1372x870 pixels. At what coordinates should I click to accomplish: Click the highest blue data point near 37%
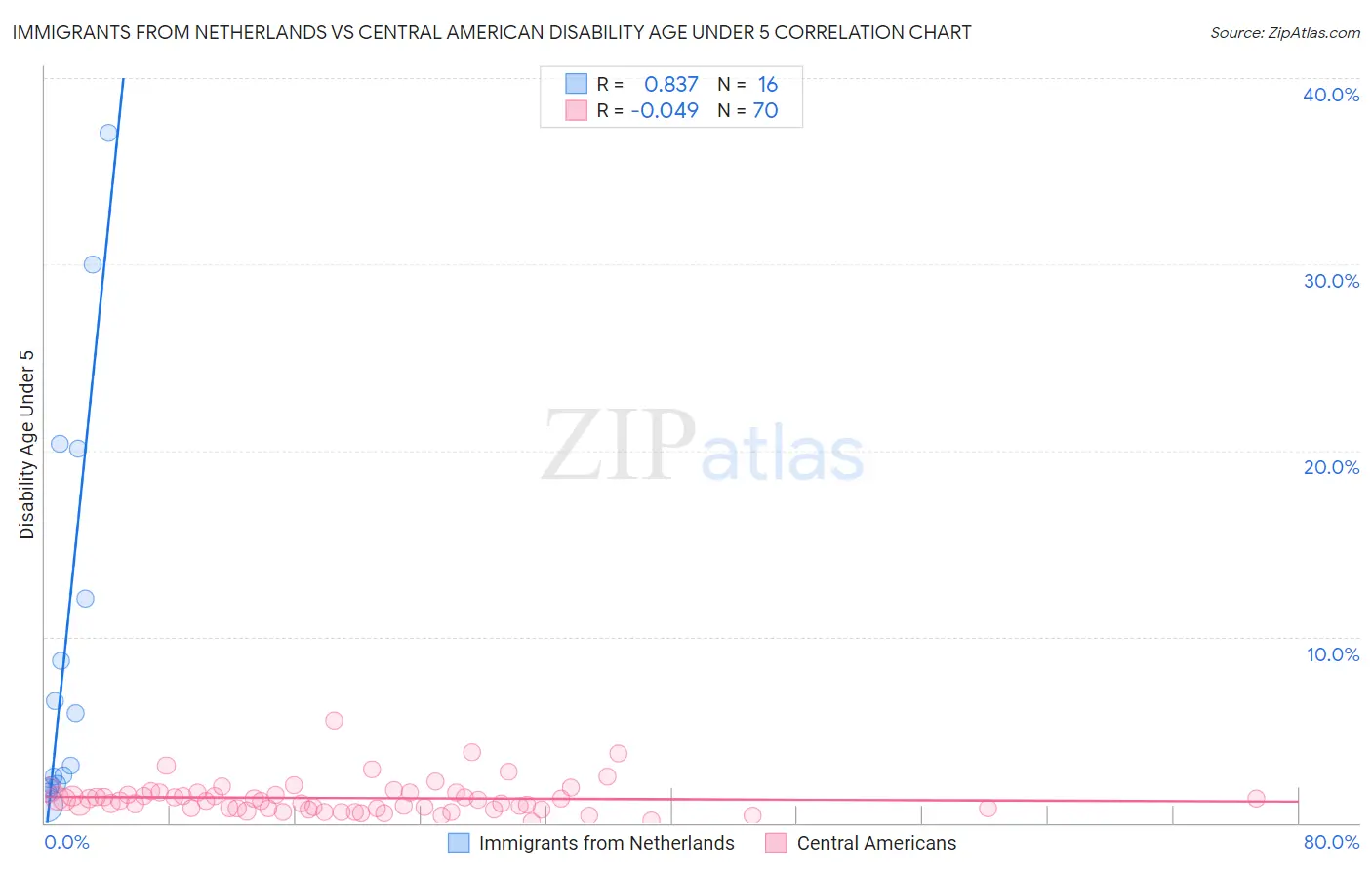coord(108,133)
